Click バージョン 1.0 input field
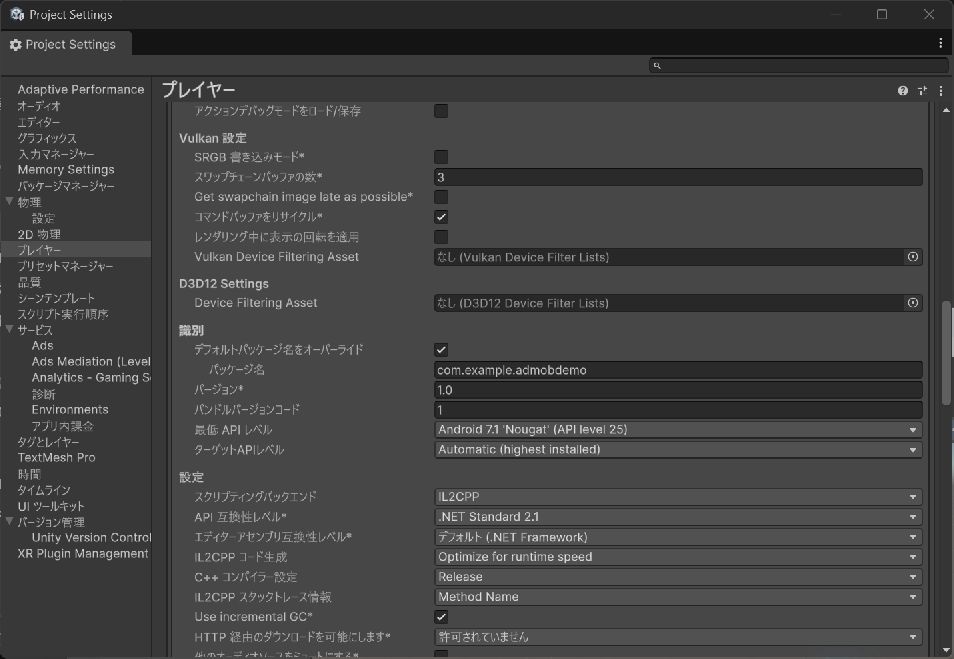The image size is (954, 659). coord(678,390)
